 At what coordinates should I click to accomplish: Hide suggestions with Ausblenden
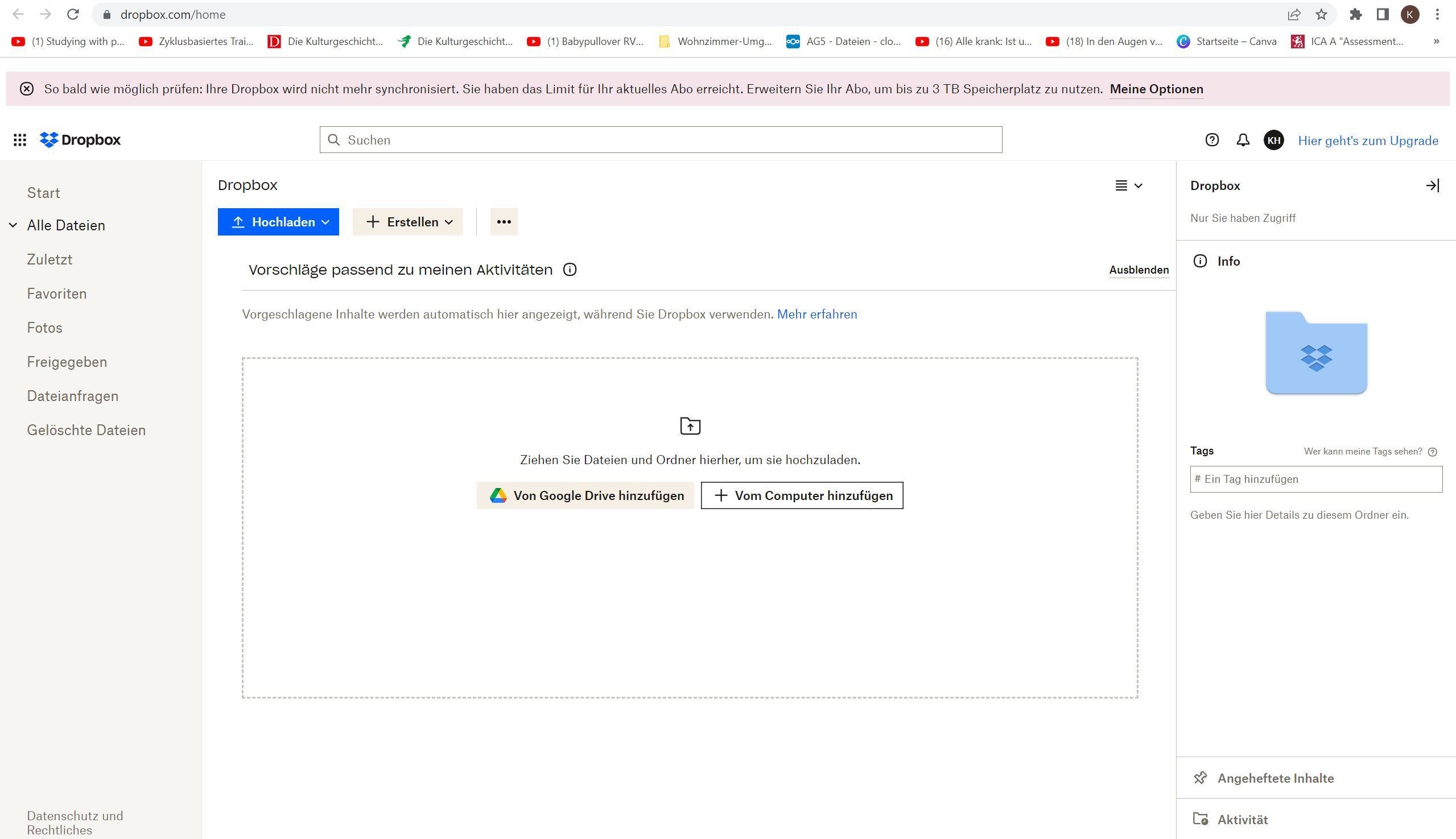pyautogui.click(x=1139, y=270)
